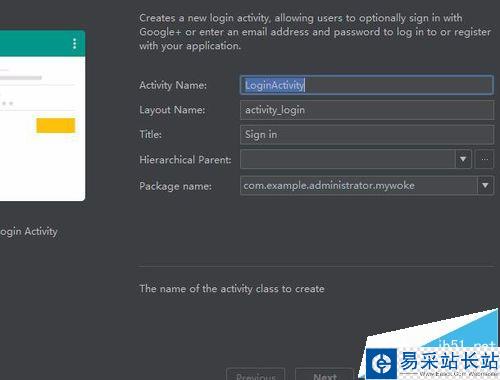Click the 'Creates a new login activity' description text
The height and width of the screenshot is (380, 500).
coord(315,32)
